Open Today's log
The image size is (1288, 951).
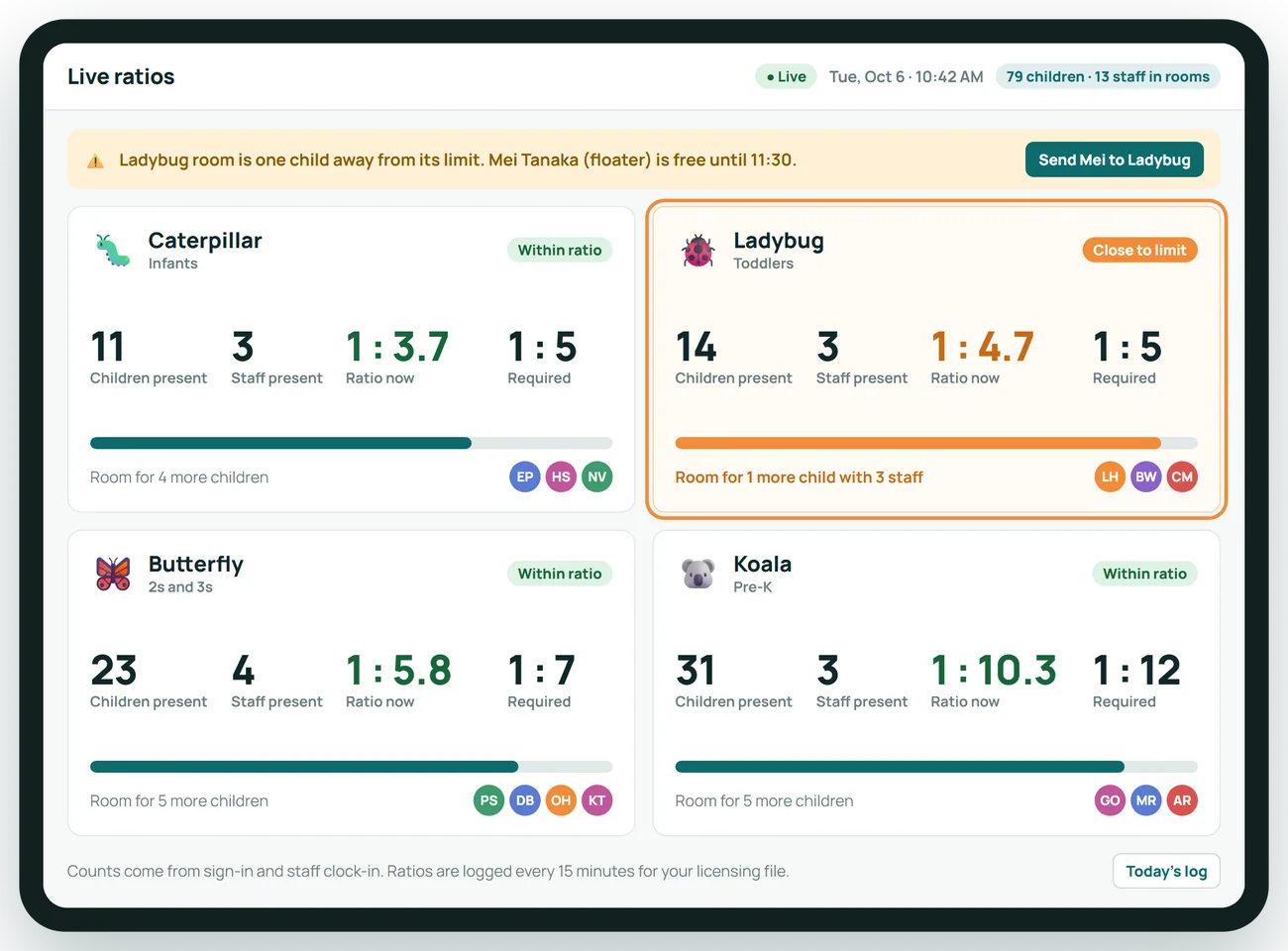pyautogui.click(x=1166, y=871)
